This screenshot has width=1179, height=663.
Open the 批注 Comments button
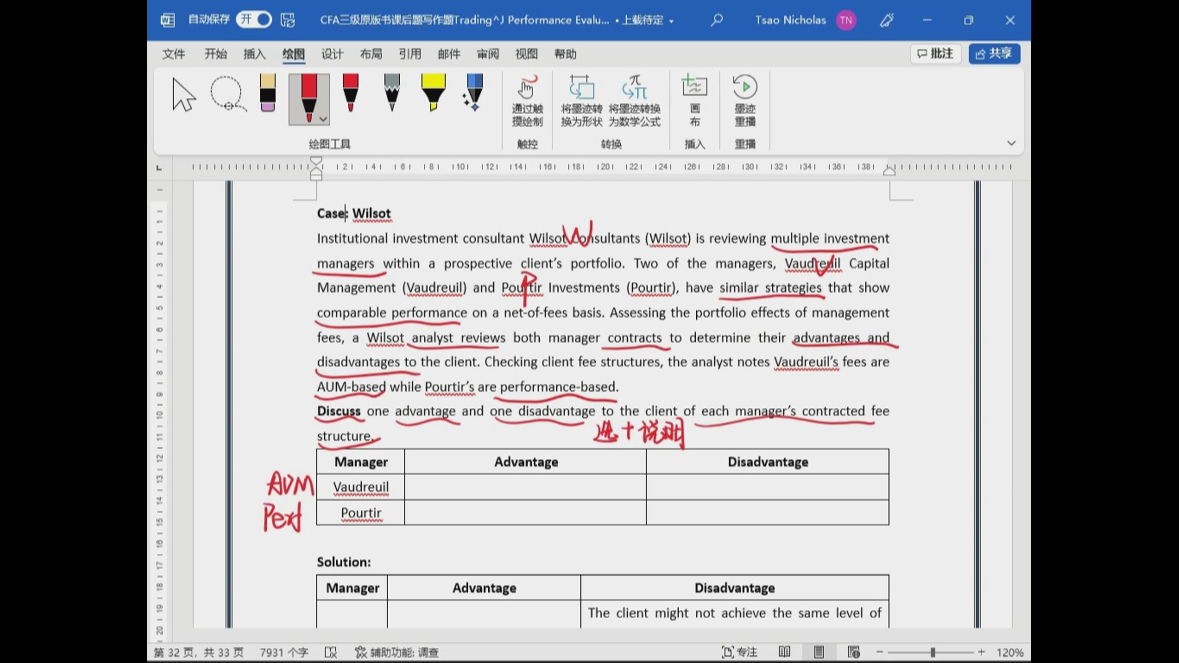[x=935, y=54]
